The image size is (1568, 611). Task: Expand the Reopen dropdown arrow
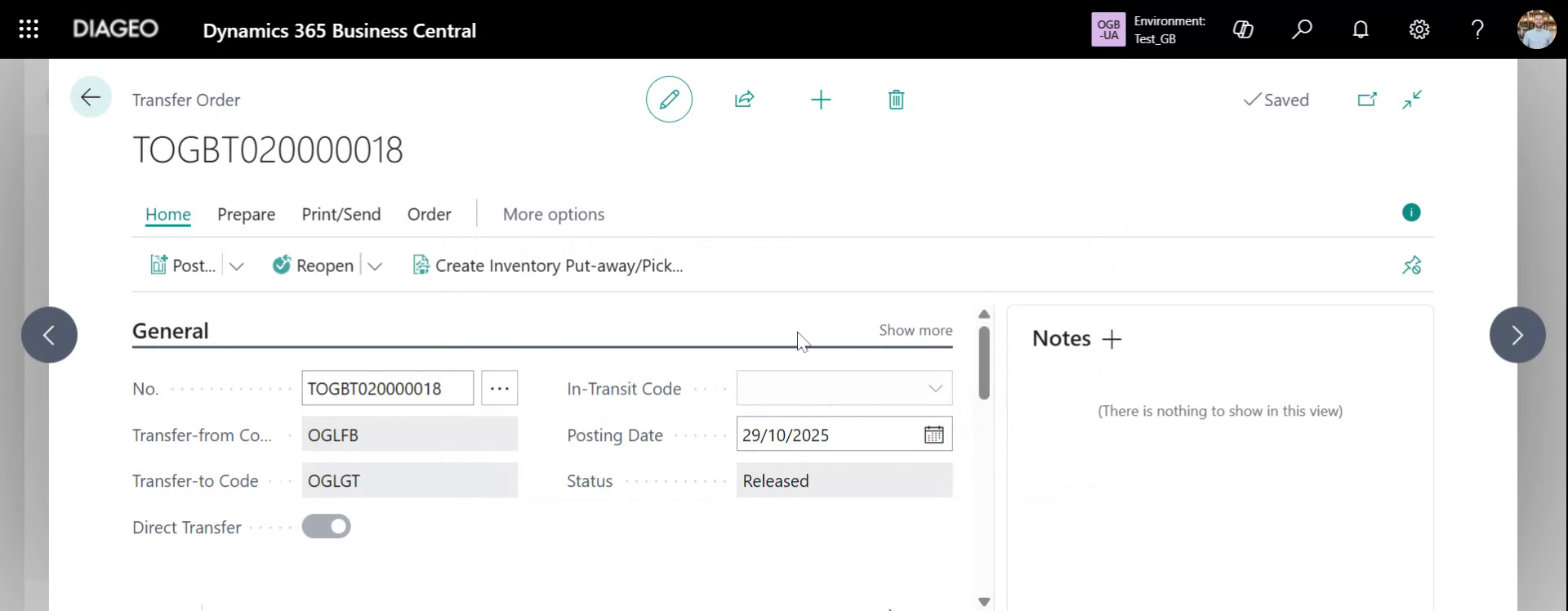tap(375, 265)
